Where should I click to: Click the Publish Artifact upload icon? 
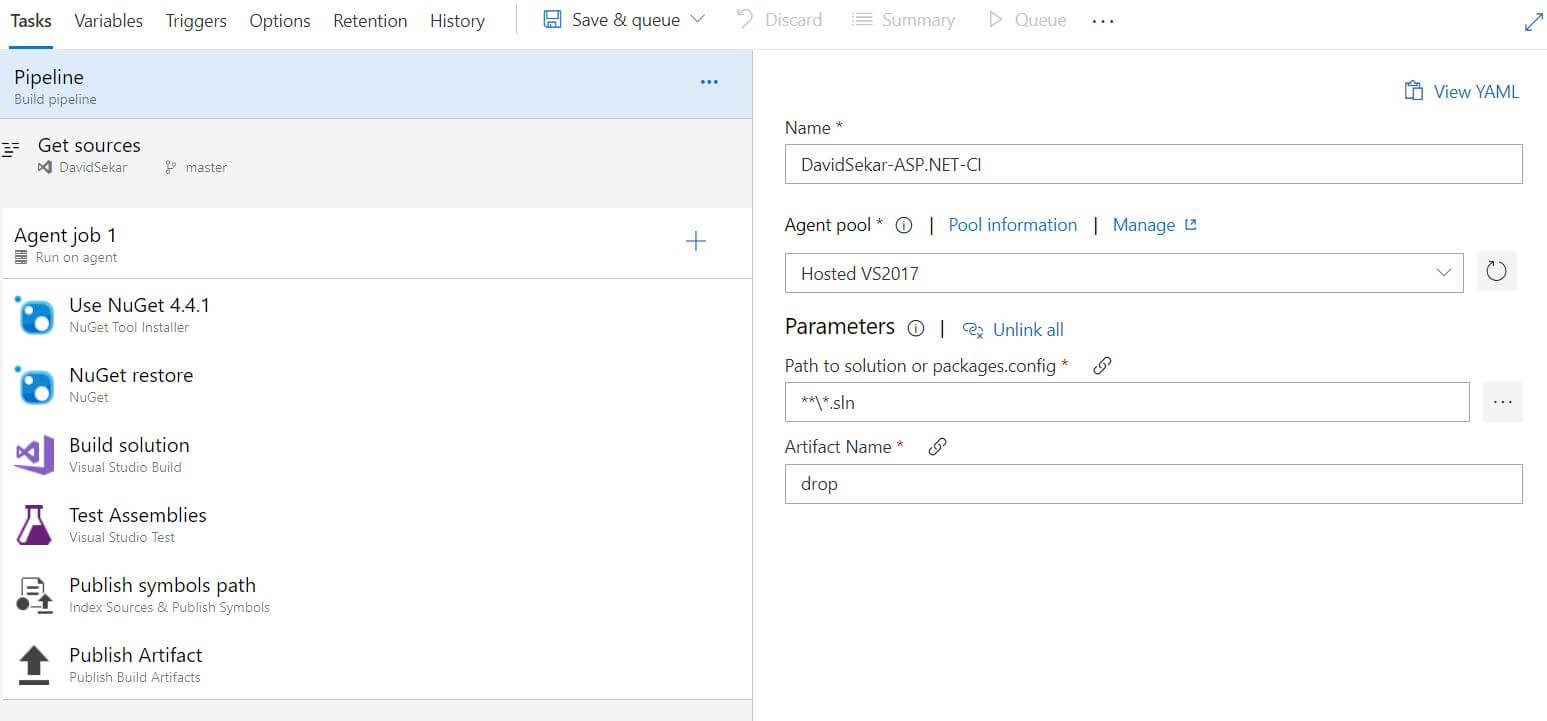[34, 665]
